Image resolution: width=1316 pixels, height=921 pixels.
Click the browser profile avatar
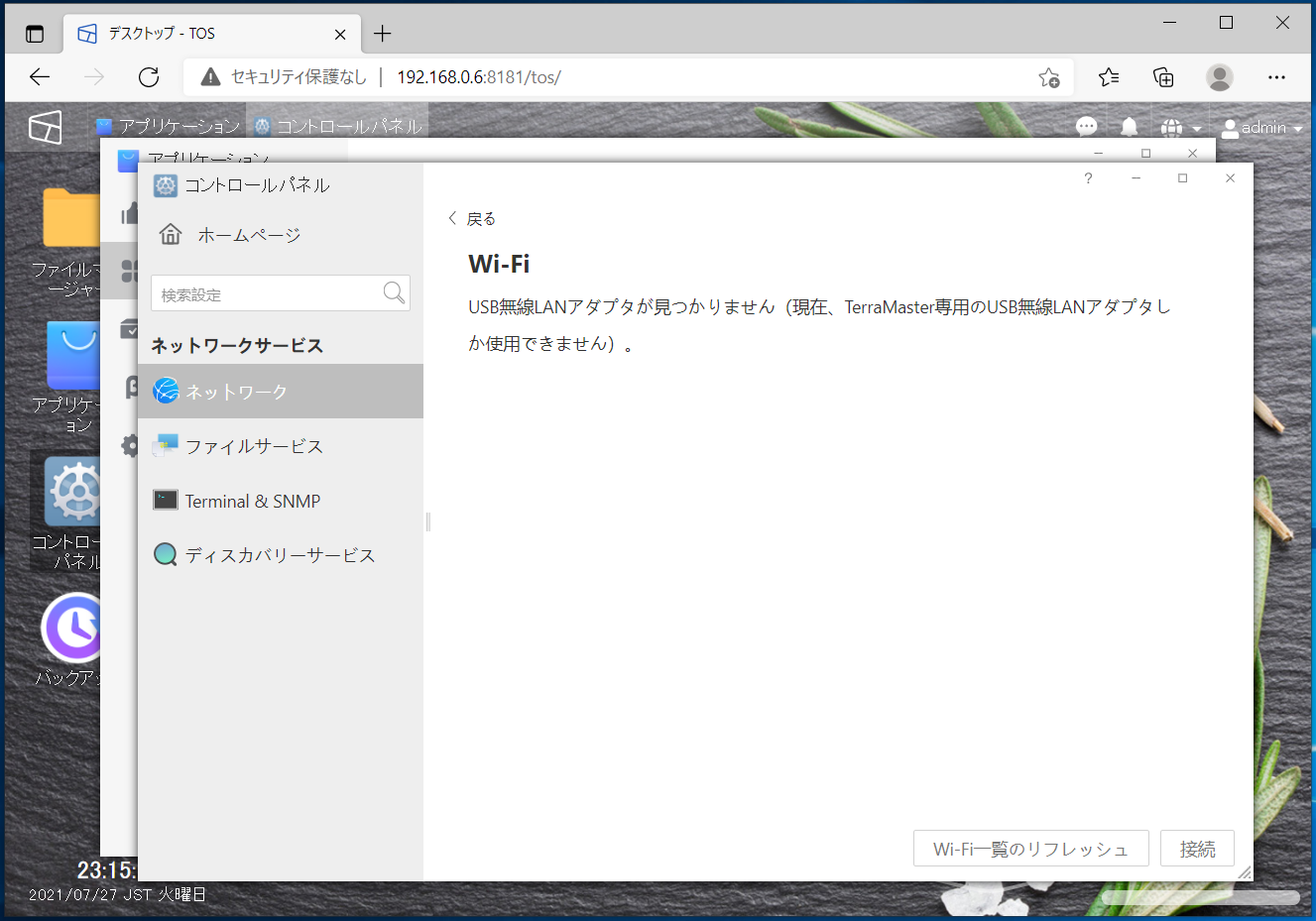[x=1220, y=77]
